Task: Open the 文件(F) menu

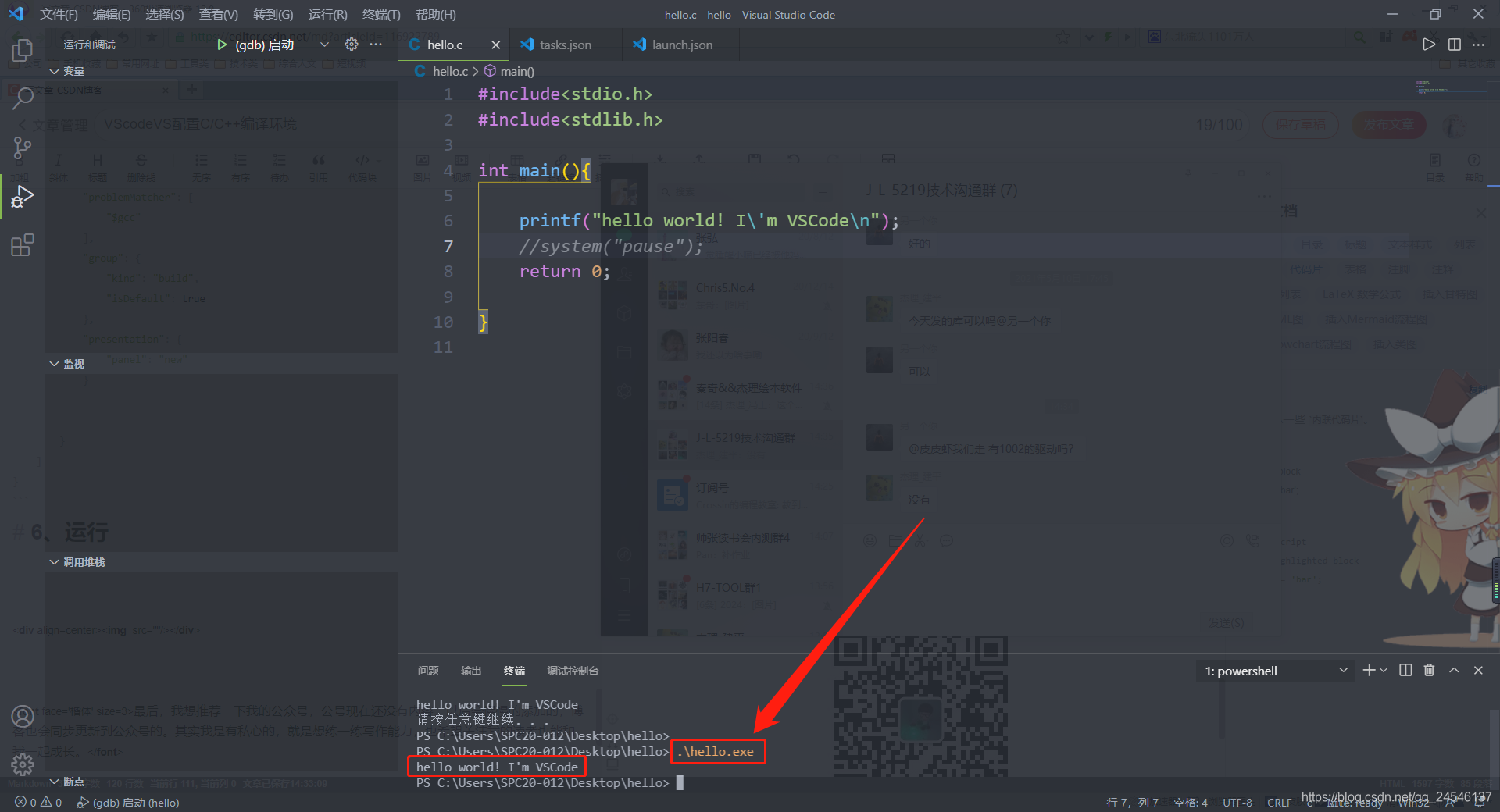Action: 59,15
